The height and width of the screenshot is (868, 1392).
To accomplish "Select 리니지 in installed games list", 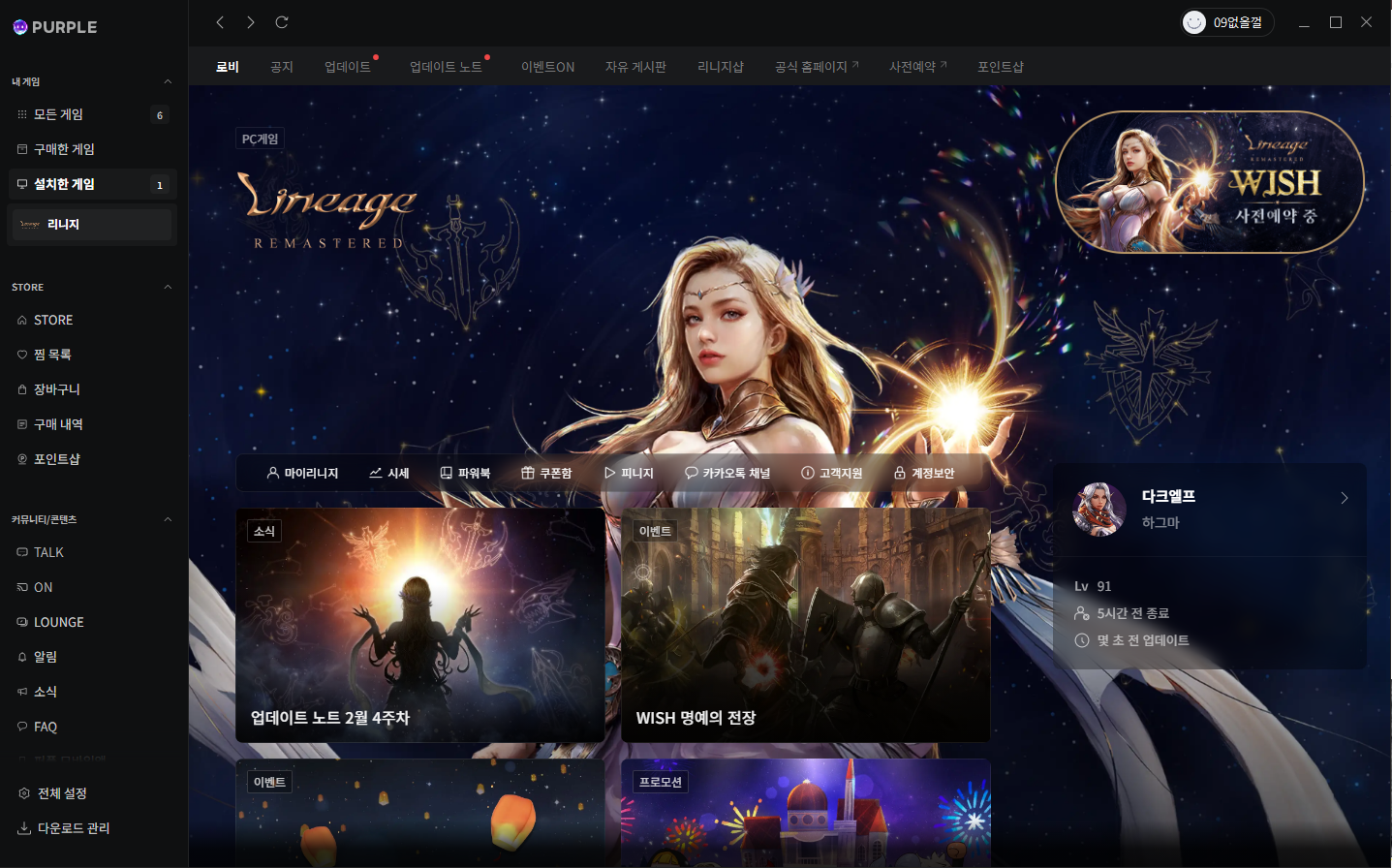I will click(91, 224).
